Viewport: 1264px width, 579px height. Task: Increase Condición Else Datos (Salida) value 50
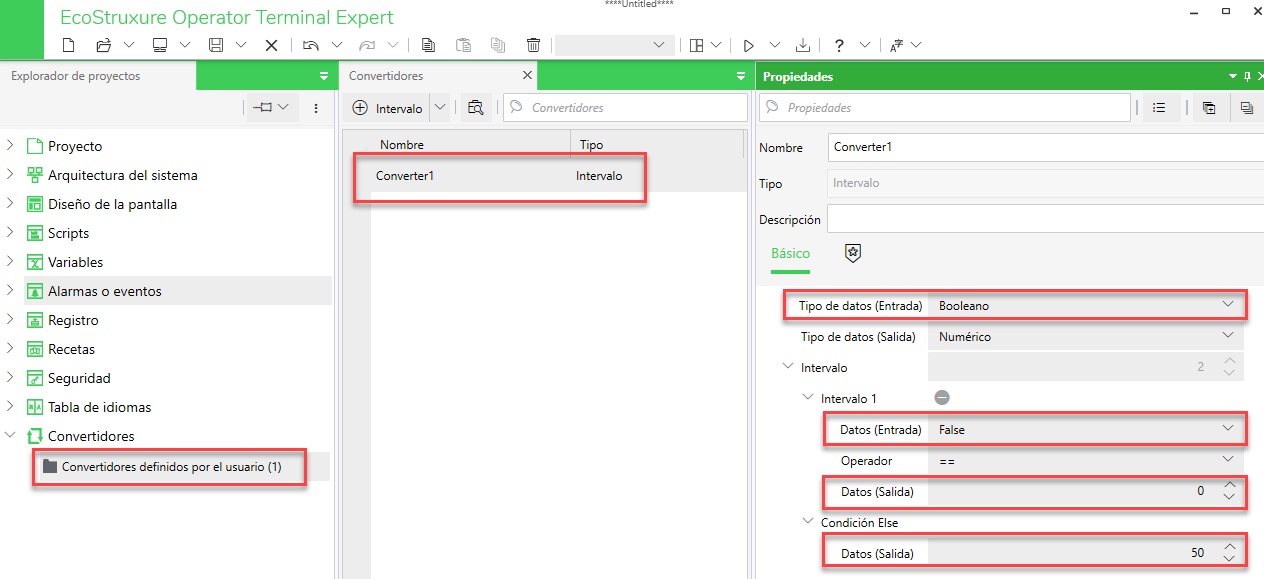pyautogui.click(x=1229, y=546)
